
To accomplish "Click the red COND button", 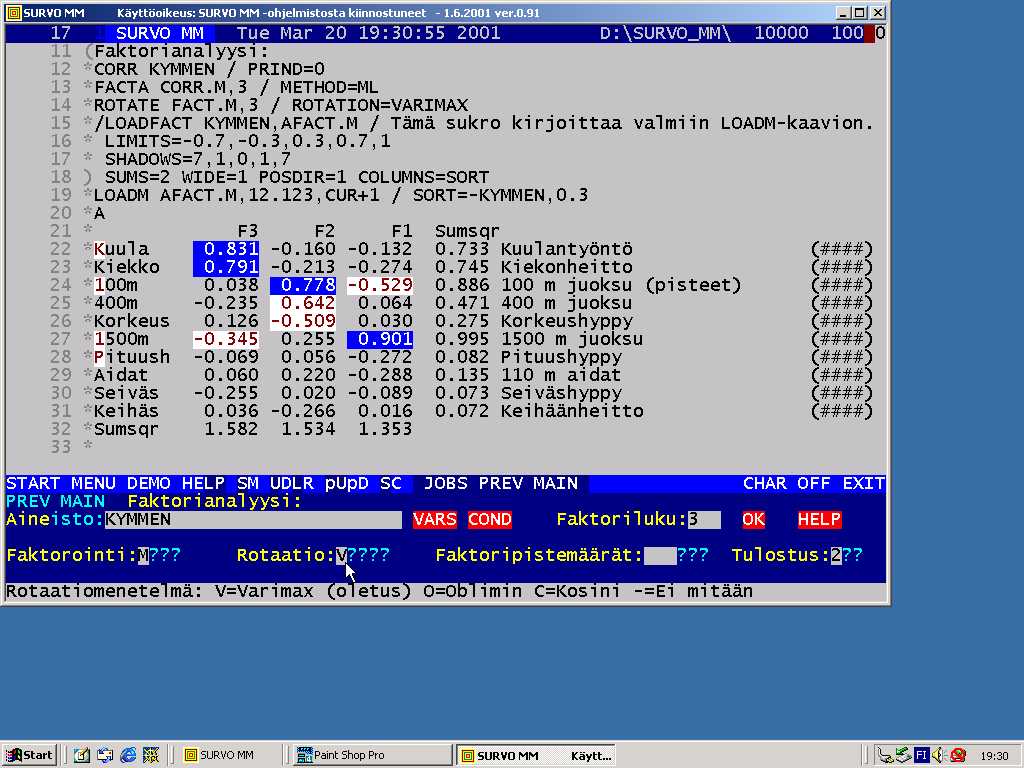I will coord(489,520).
